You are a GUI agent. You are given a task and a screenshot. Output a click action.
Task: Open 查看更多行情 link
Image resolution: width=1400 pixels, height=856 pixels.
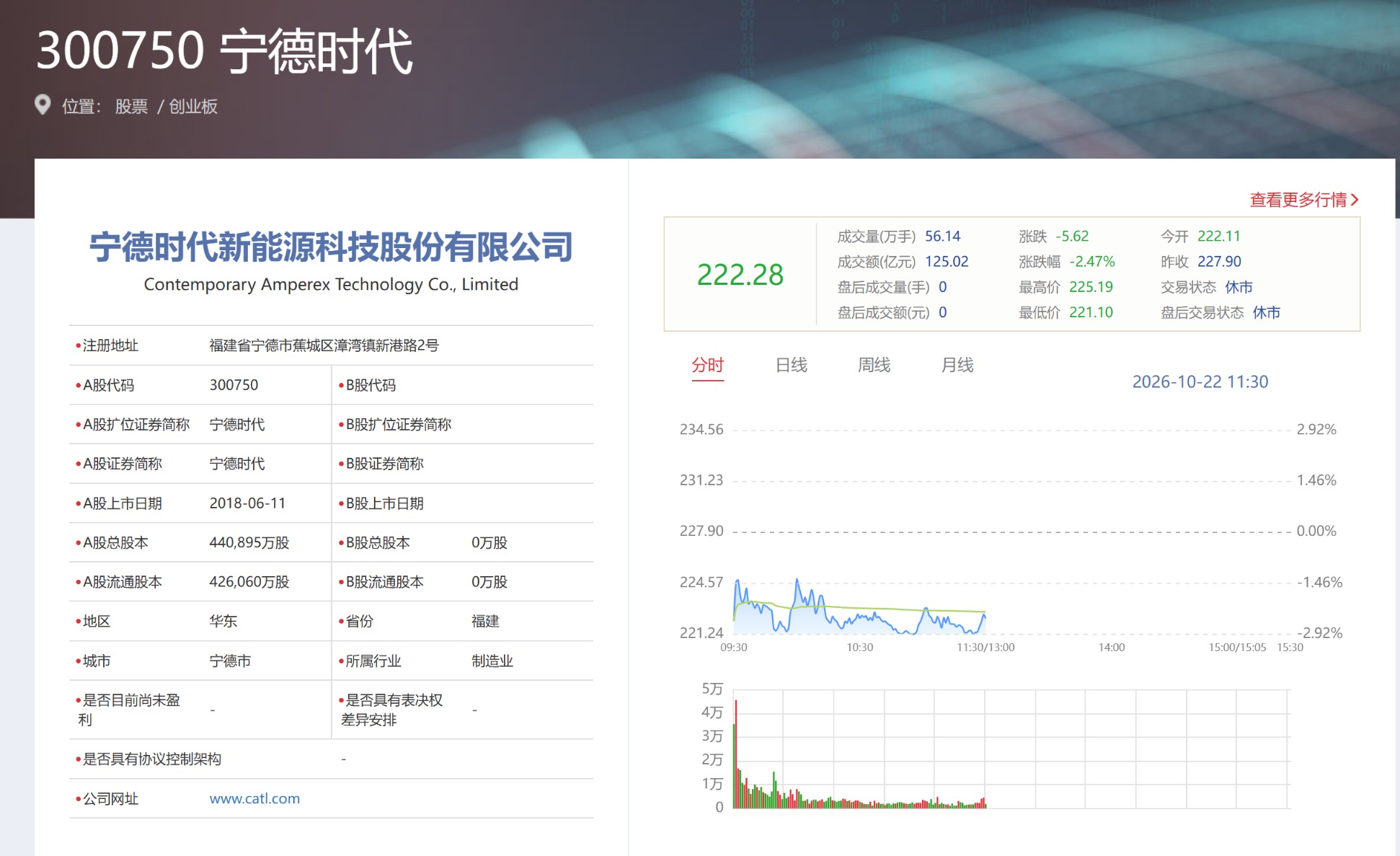(x=1298, y=200)
